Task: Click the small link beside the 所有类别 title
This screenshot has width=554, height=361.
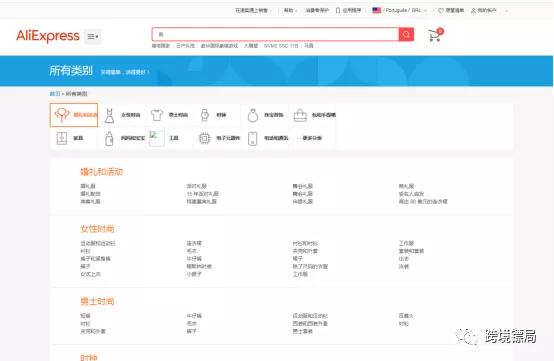Action: click(125, 72)
